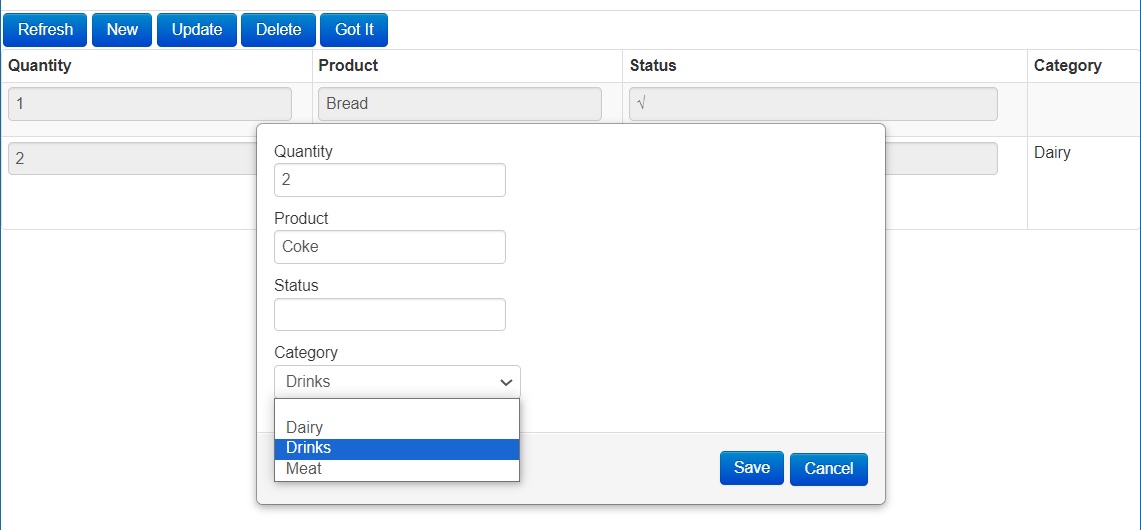1141x530 pixels.
Task: Focus the Quantity field in dialog
Action: pyautogui.click(x=389, y=180)
